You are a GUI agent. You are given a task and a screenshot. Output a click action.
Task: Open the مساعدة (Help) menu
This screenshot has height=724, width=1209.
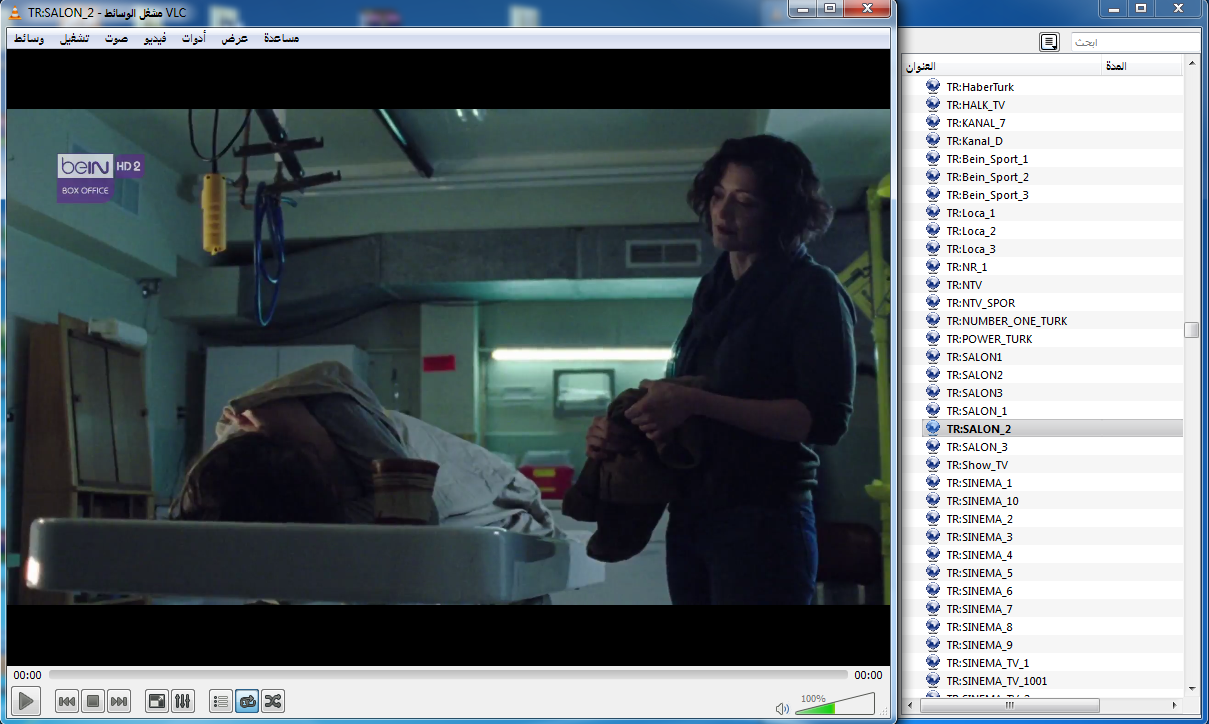[x=281, y=38]
